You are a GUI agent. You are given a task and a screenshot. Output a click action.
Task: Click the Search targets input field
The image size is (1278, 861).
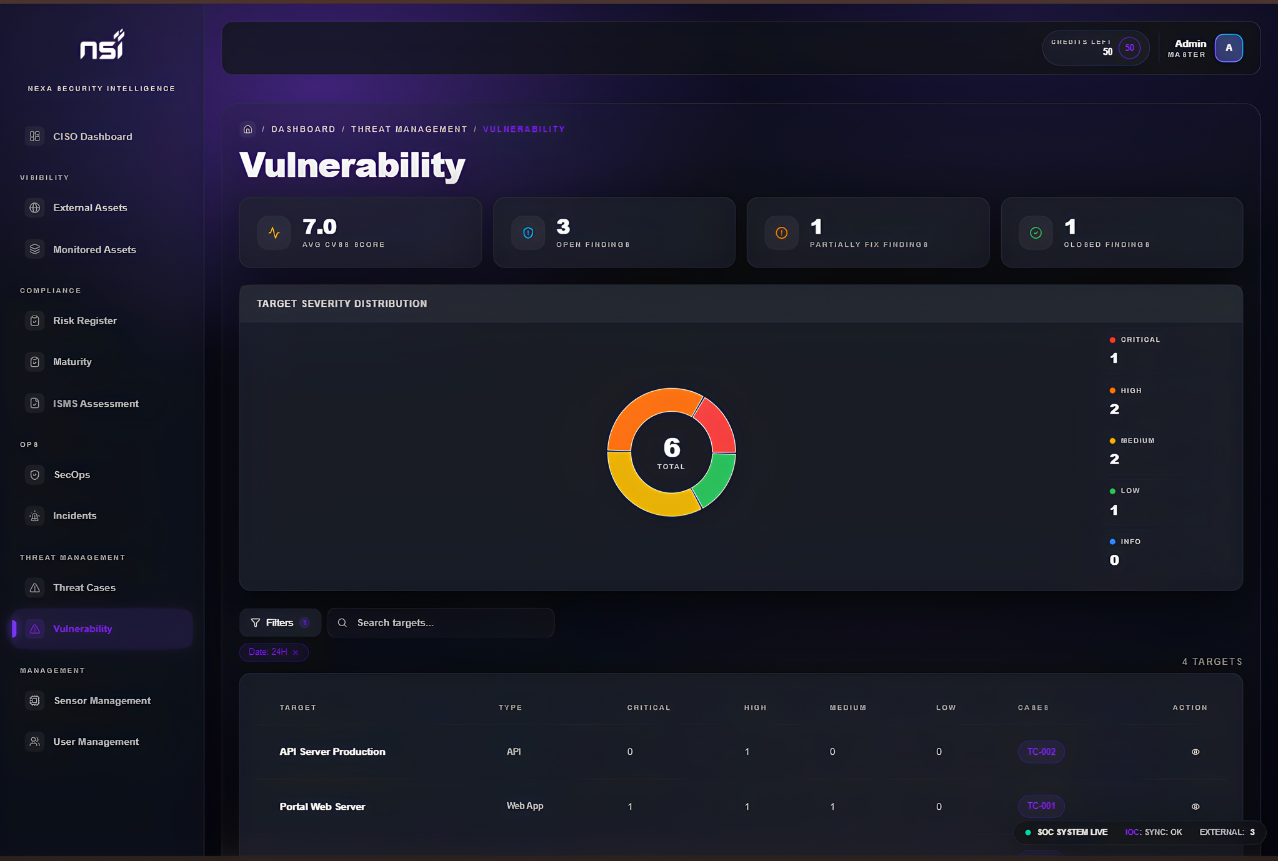point(441,623)
